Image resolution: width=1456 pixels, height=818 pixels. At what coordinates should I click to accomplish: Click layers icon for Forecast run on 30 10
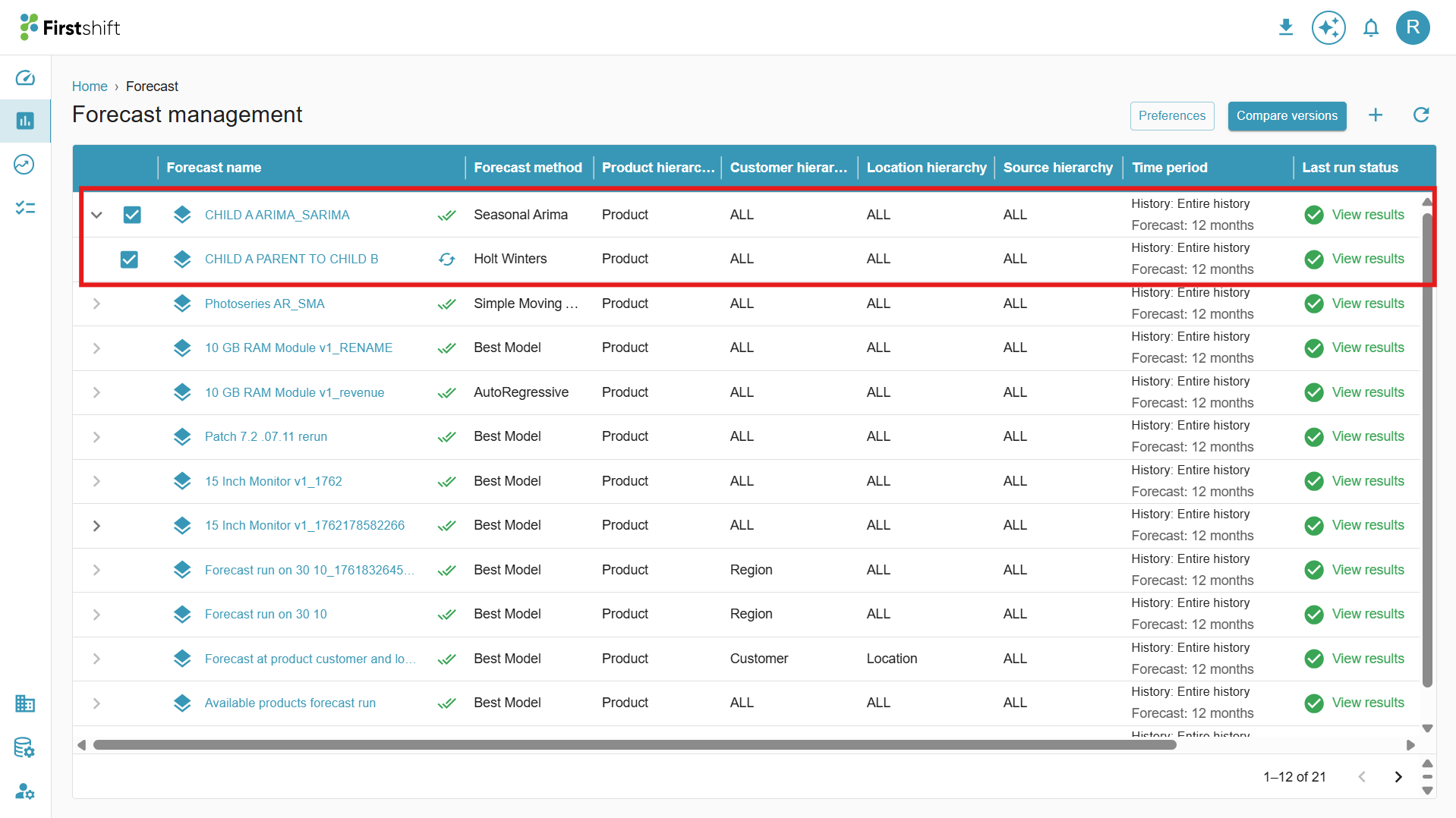182,615
